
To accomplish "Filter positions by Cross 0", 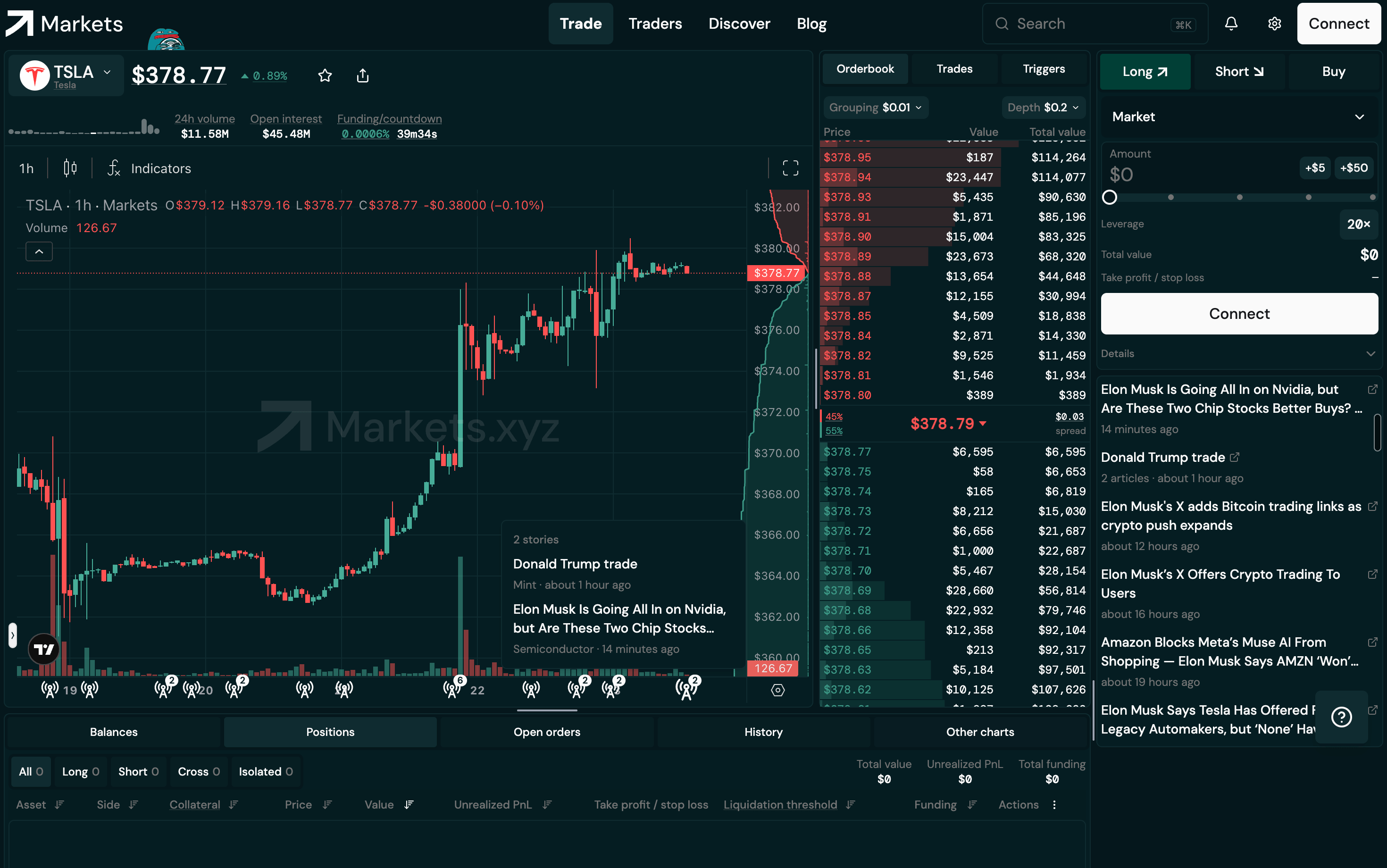I will pos(199,772).
